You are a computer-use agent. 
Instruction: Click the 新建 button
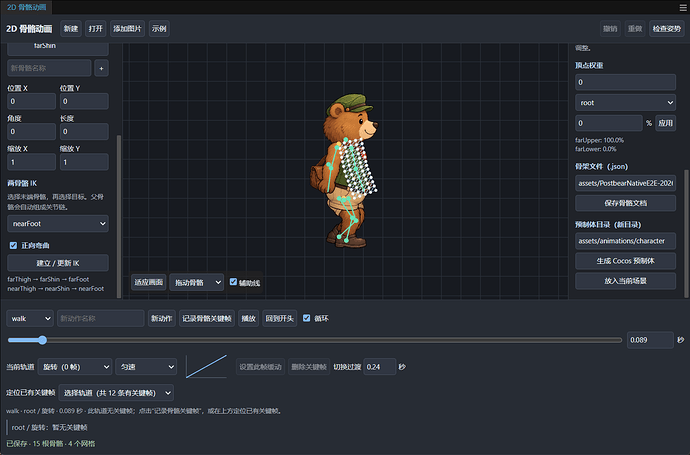(x=71, y=29)
